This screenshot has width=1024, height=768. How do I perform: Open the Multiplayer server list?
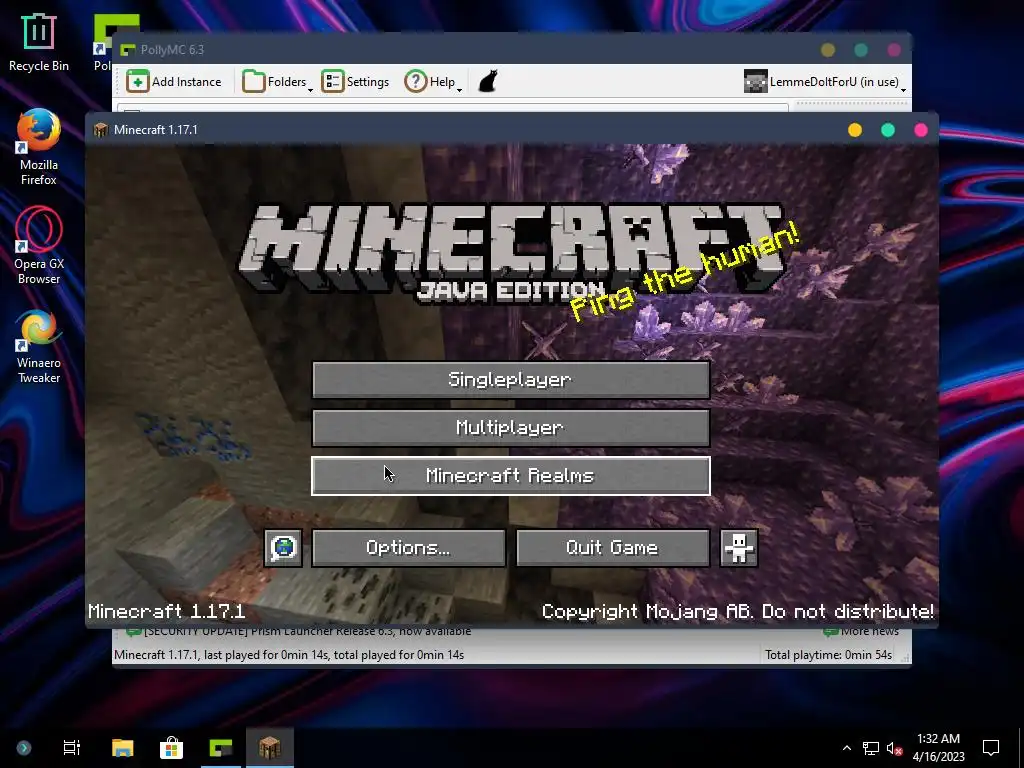(511, 428)
